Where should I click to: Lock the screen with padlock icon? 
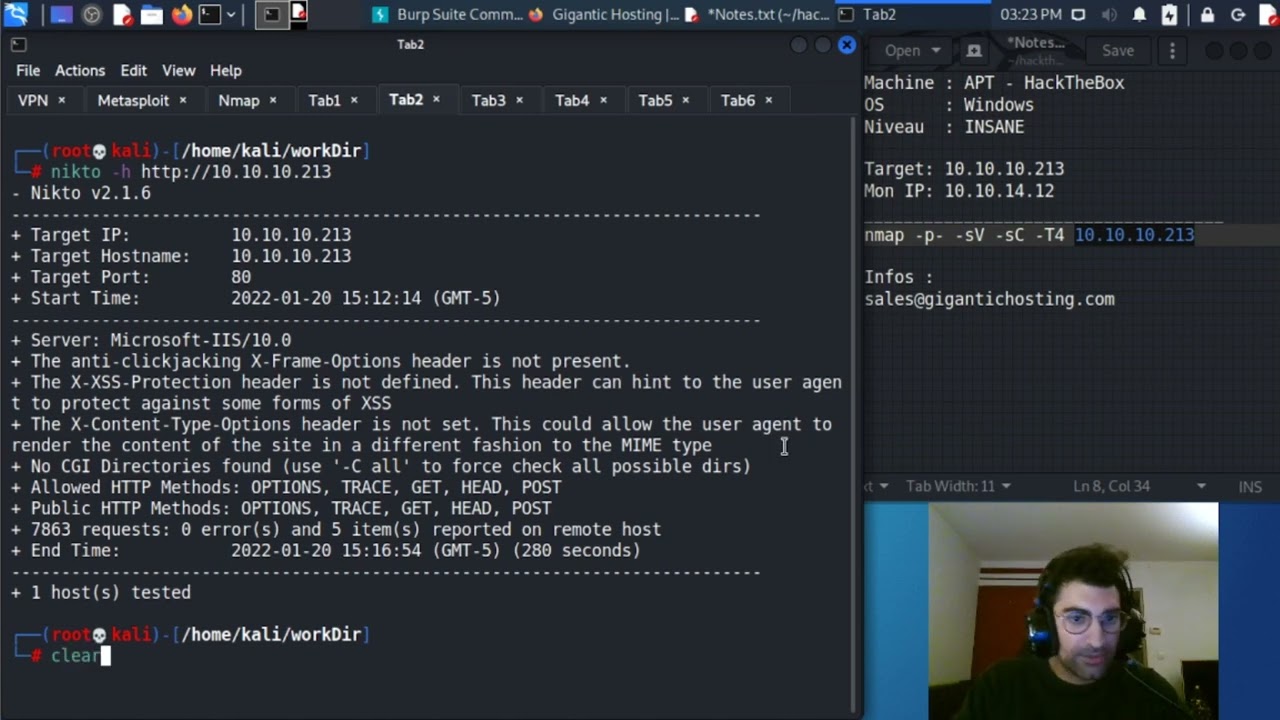[x=1207, y=15]
